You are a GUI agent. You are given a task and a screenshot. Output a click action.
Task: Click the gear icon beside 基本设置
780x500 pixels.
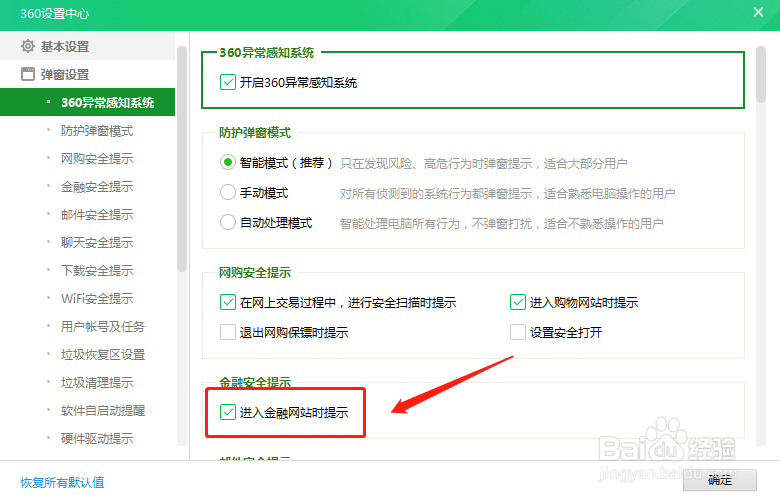tap(28, 46)
